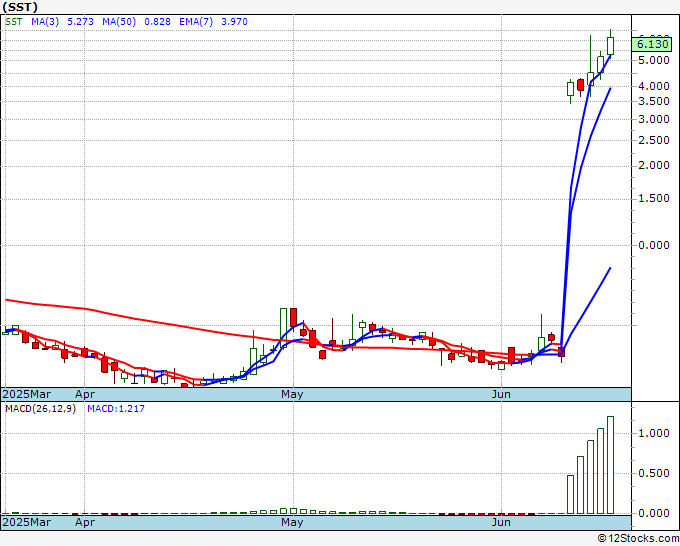Click the May label on MACD axis
Image resolution: width=680 pixels, height=546 pixels.
tap(292, 522)
